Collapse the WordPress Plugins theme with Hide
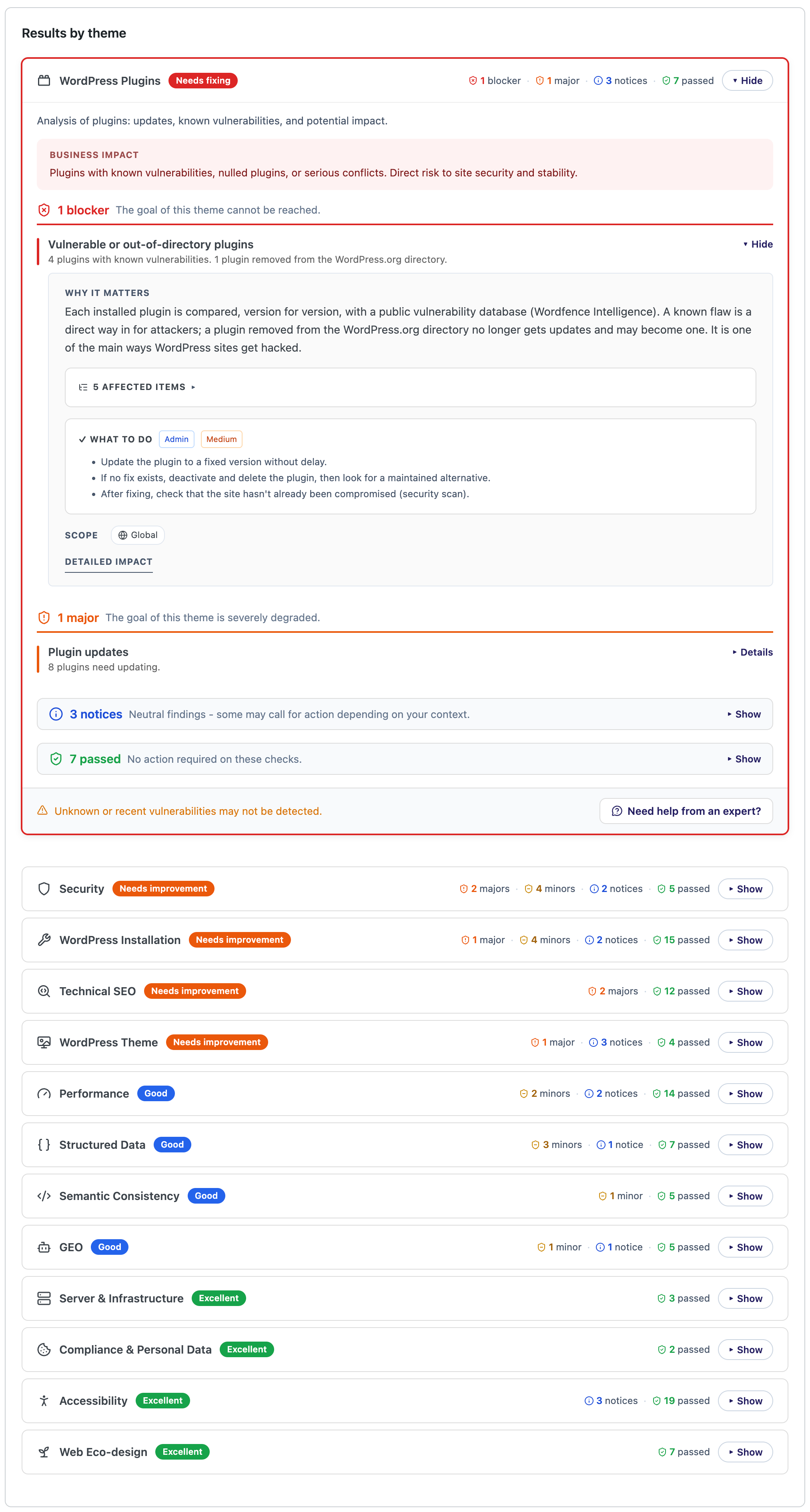Screen dimensions: 810x1512 coord(747,81)
